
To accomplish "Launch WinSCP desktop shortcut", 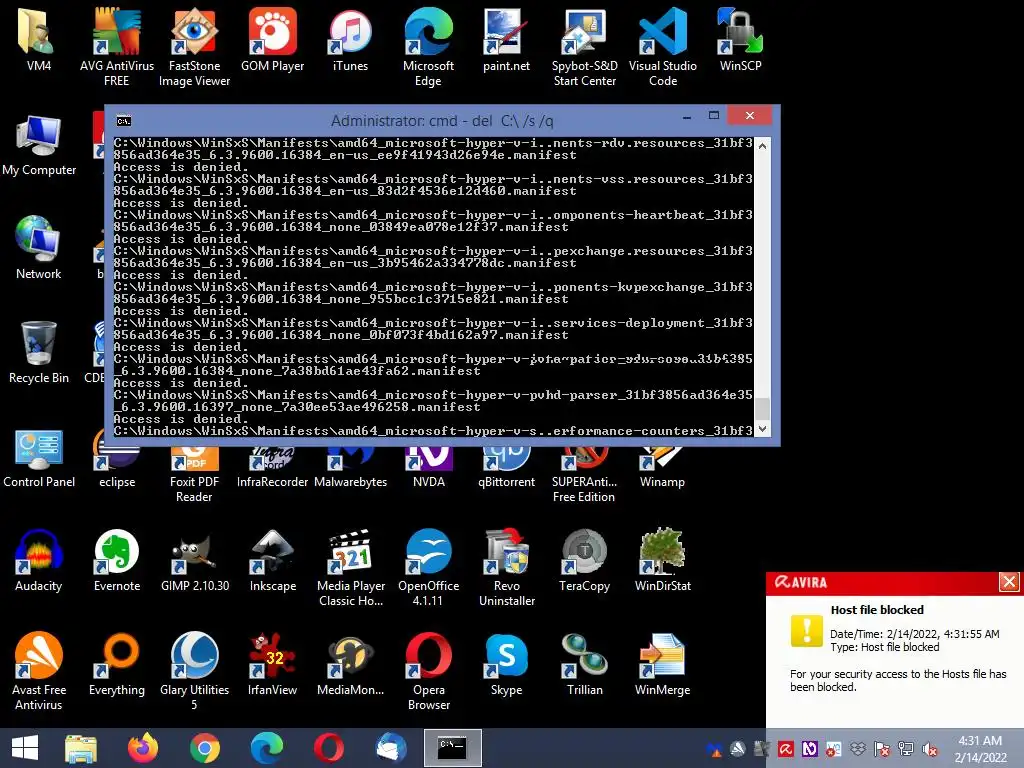I will [740, 39].
